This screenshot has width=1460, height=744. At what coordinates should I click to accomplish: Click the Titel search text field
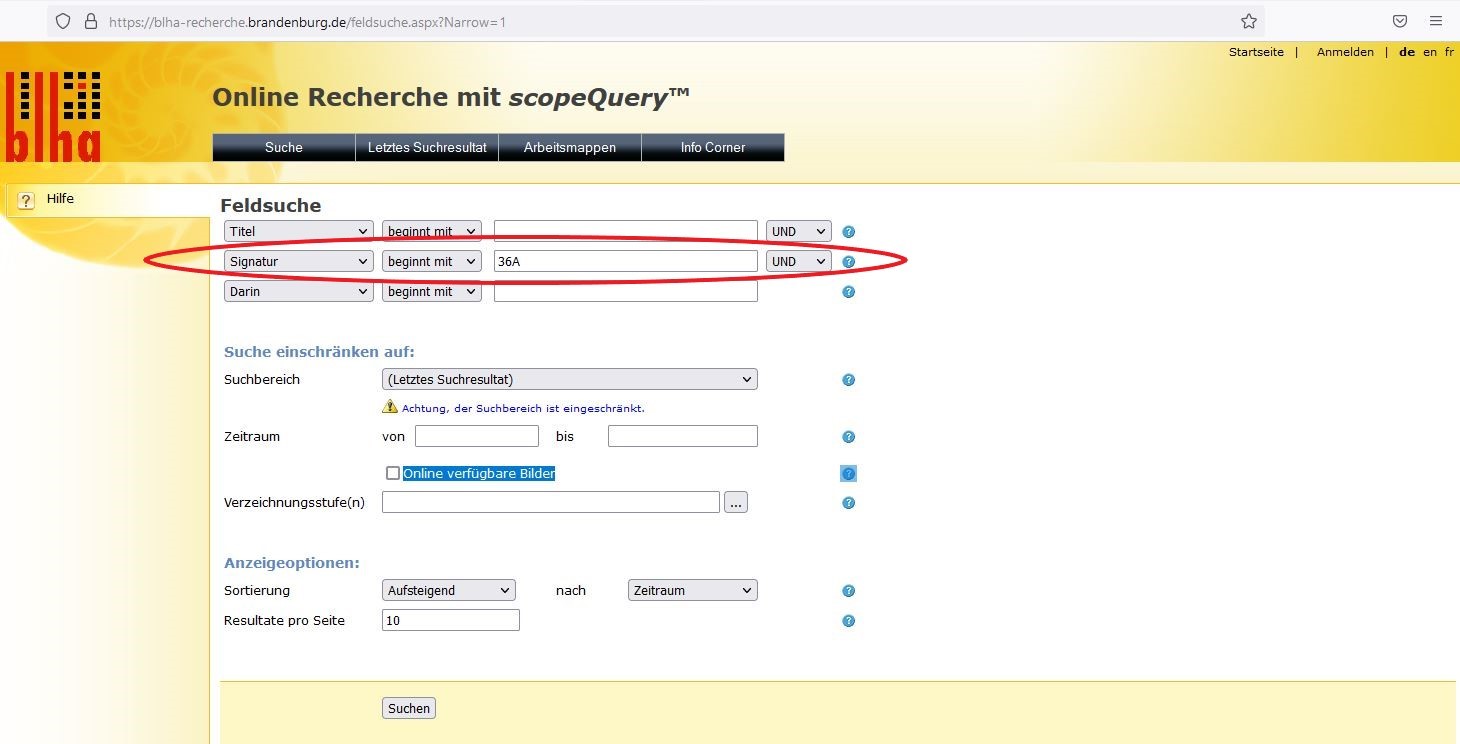pos(626,231)
